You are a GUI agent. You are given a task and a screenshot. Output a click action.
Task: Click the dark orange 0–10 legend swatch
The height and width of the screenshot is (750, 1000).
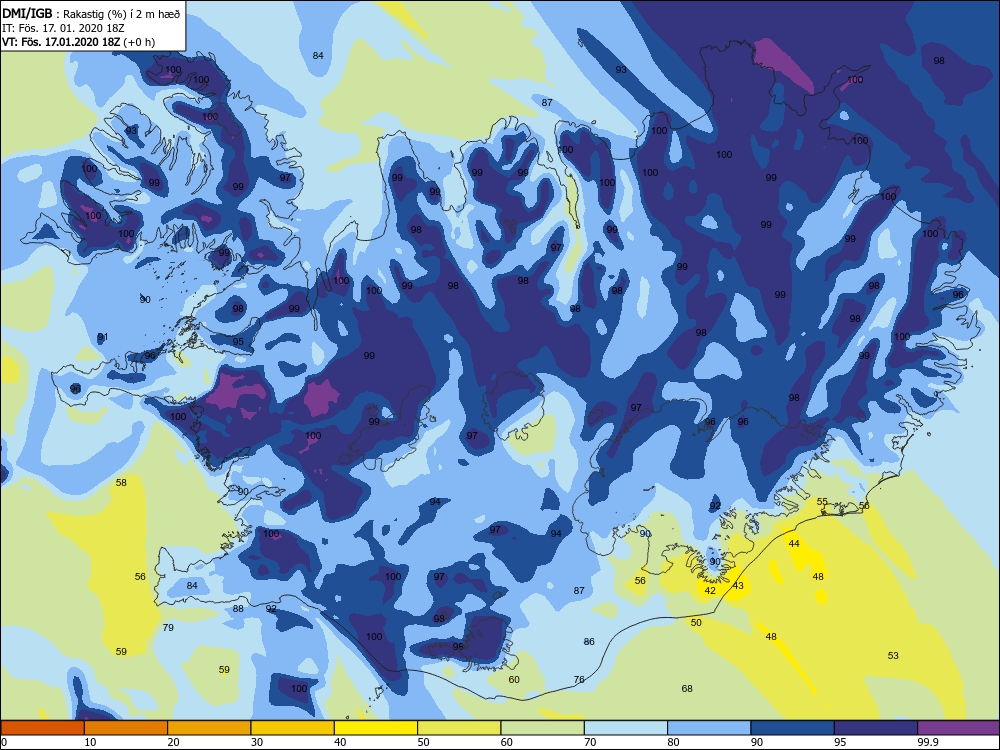pyautogui.click(x=42, y=728)
